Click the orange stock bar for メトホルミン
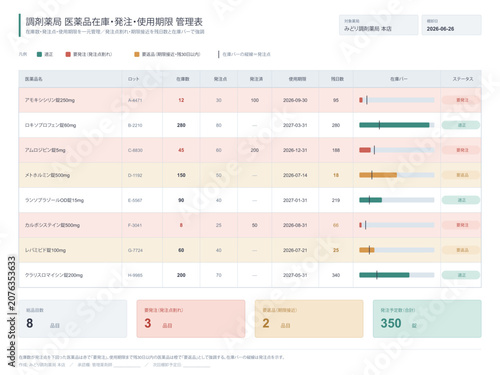Image resolution: width=500 pixels, height=375 pixels. 378,175
